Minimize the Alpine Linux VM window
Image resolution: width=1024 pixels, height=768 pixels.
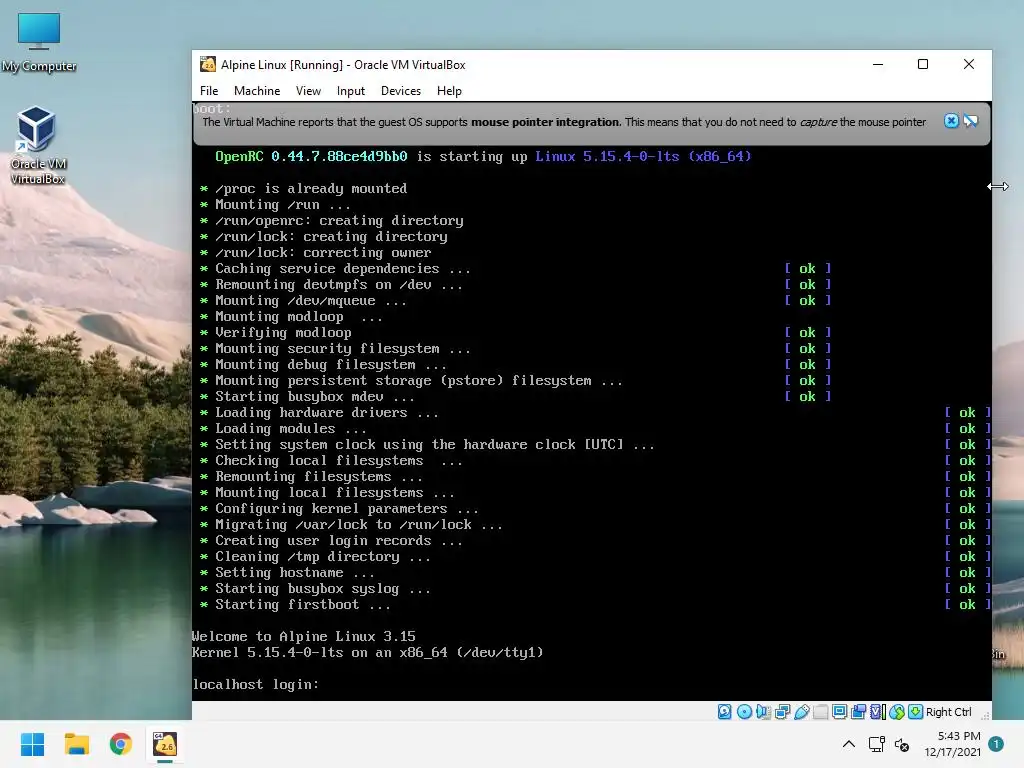[878, 64]
